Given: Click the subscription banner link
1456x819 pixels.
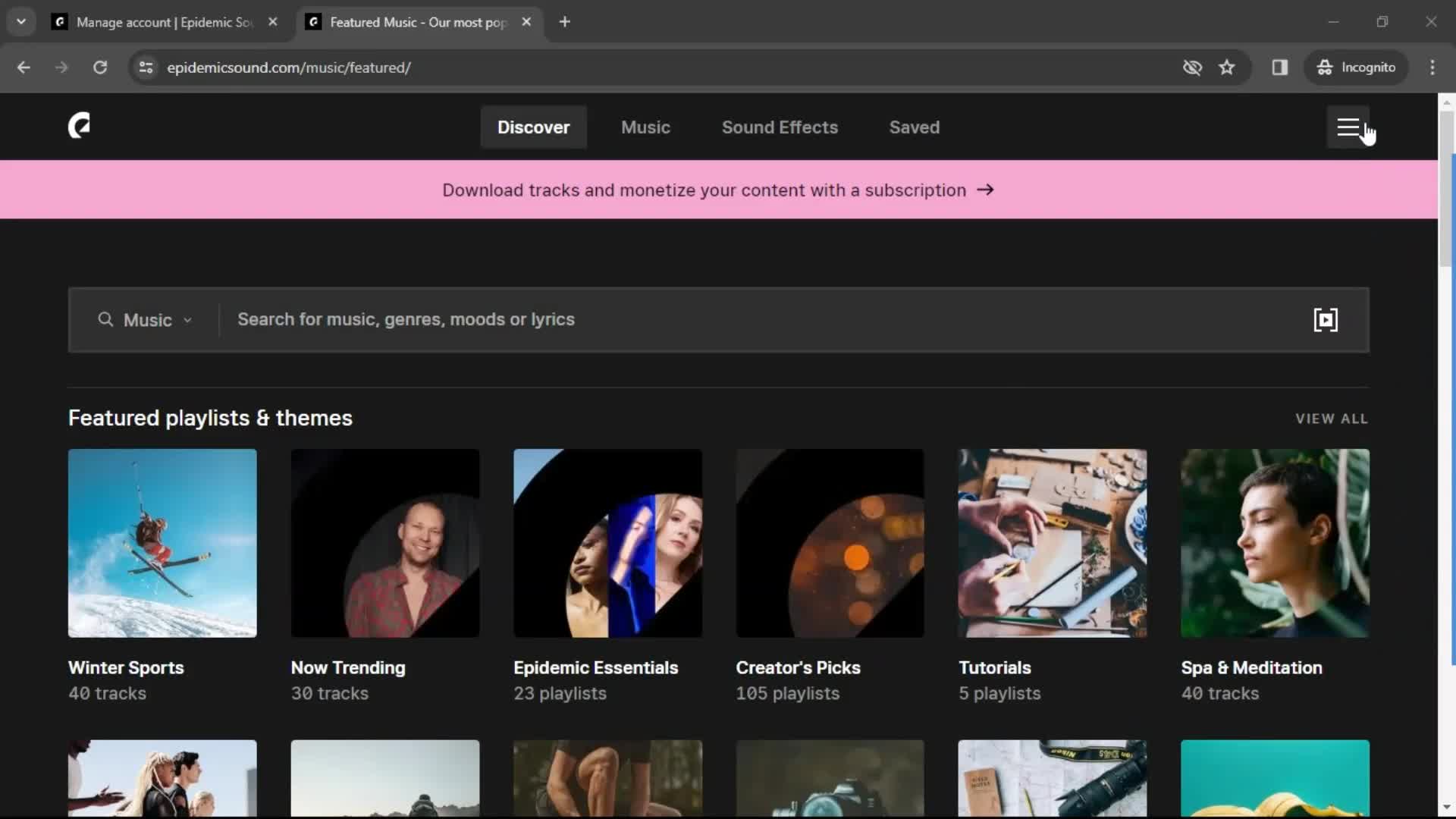Looking at the screenshot, I should (x=717, y=190).
